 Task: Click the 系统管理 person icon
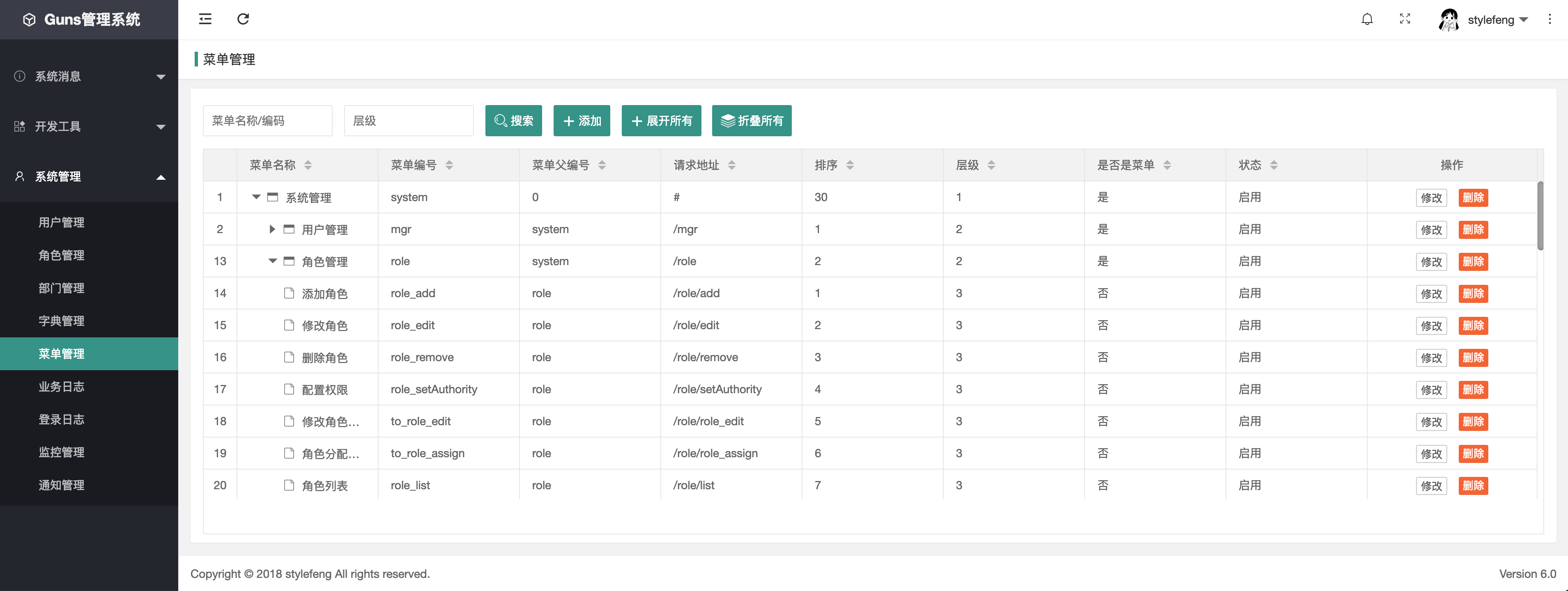19,176
